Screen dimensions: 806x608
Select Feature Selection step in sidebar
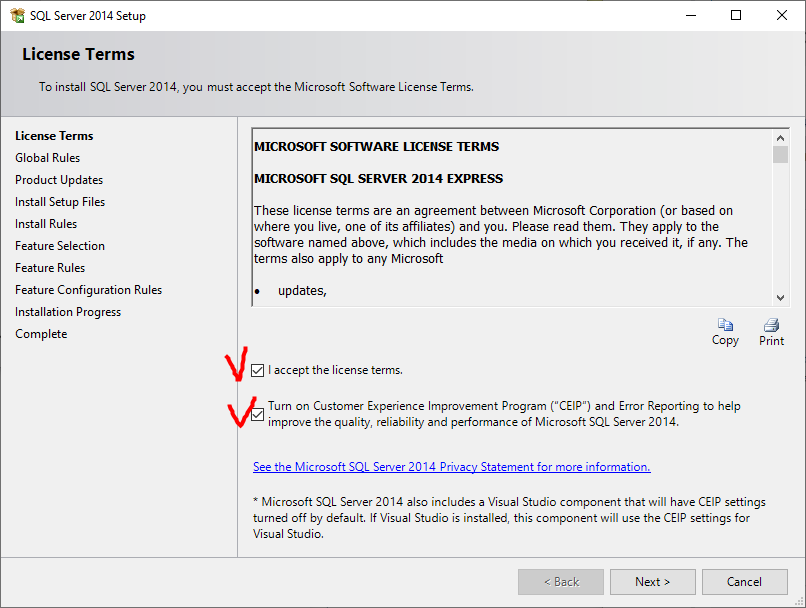[x=60, y=246]
